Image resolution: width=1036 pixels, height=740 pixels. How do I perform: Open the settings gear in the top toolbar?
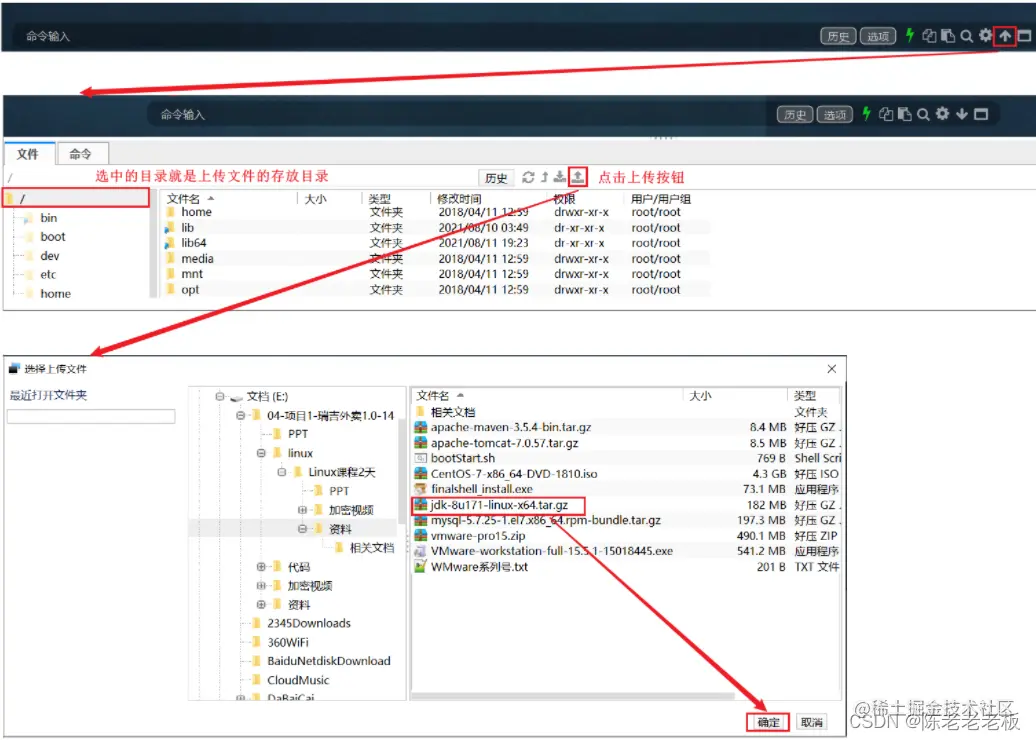985,36
